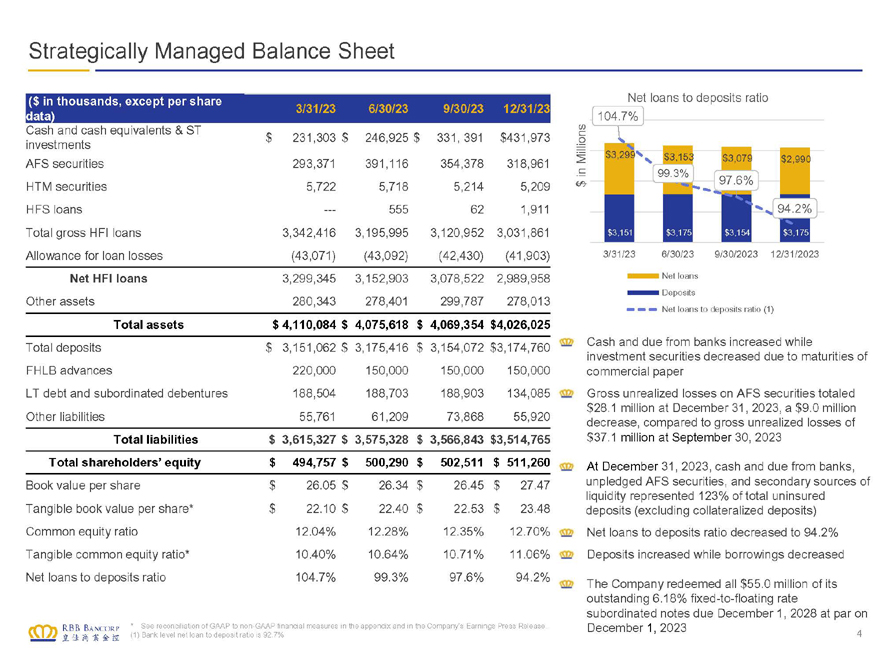Click the crown bullet beside 'Net loans to deposits ratio decreased'

[567, 533]
